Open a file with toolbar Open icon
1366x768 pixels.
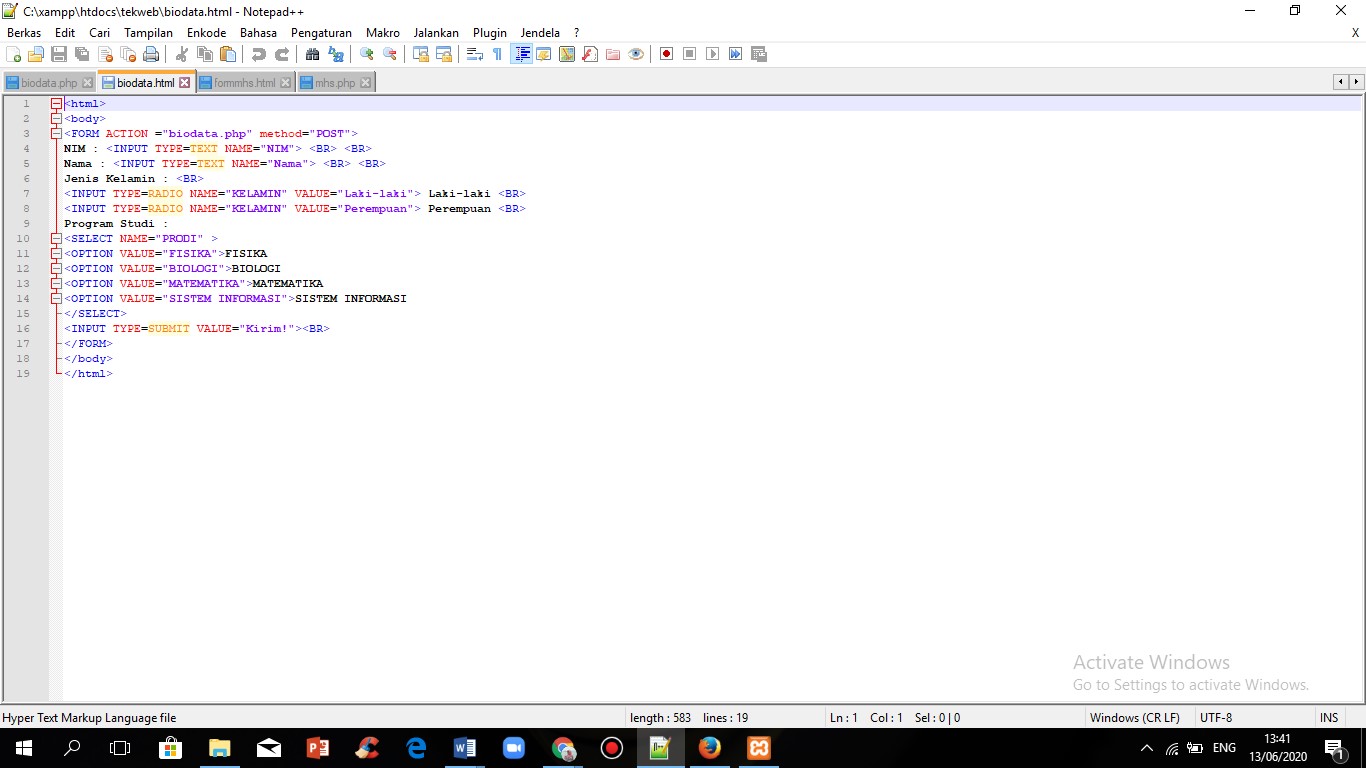click(x=36, y=54)
